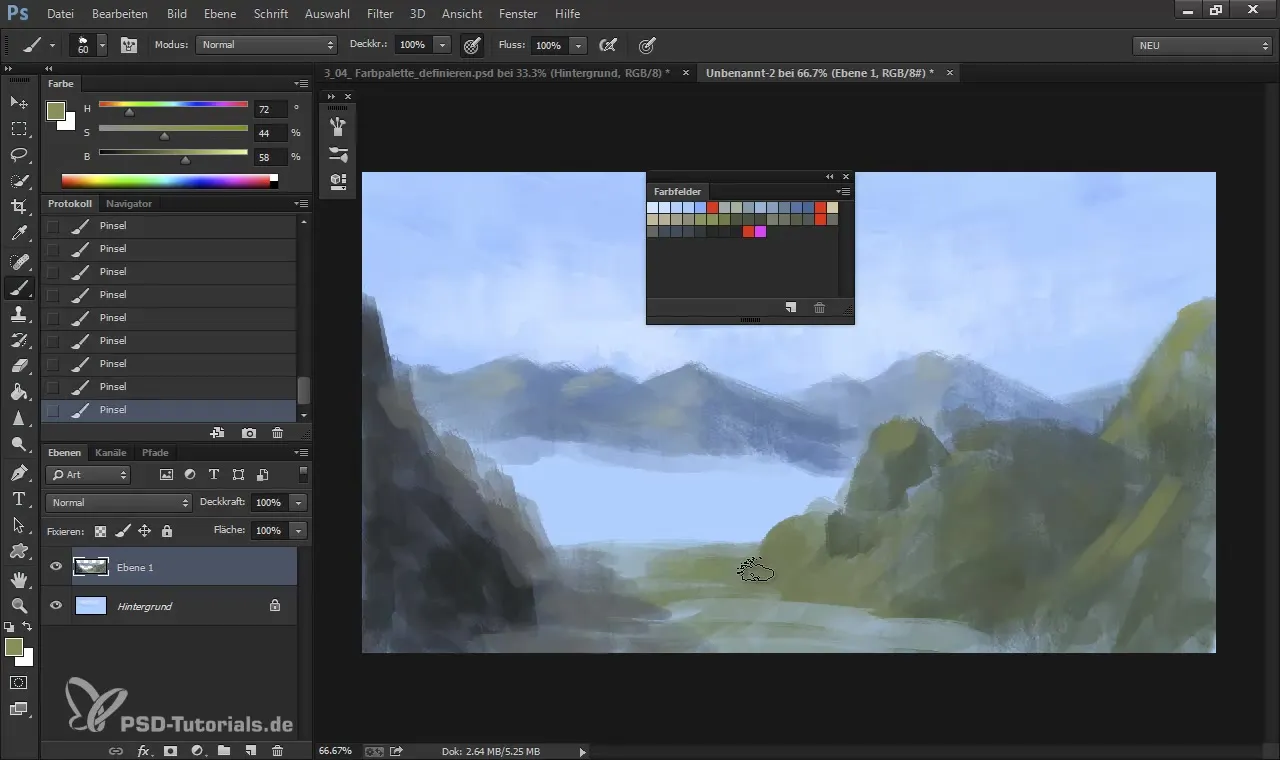Viewport: 1280px width, 760px height.
Task: Select the Type tool in toolbox
Action: [19, 499]
